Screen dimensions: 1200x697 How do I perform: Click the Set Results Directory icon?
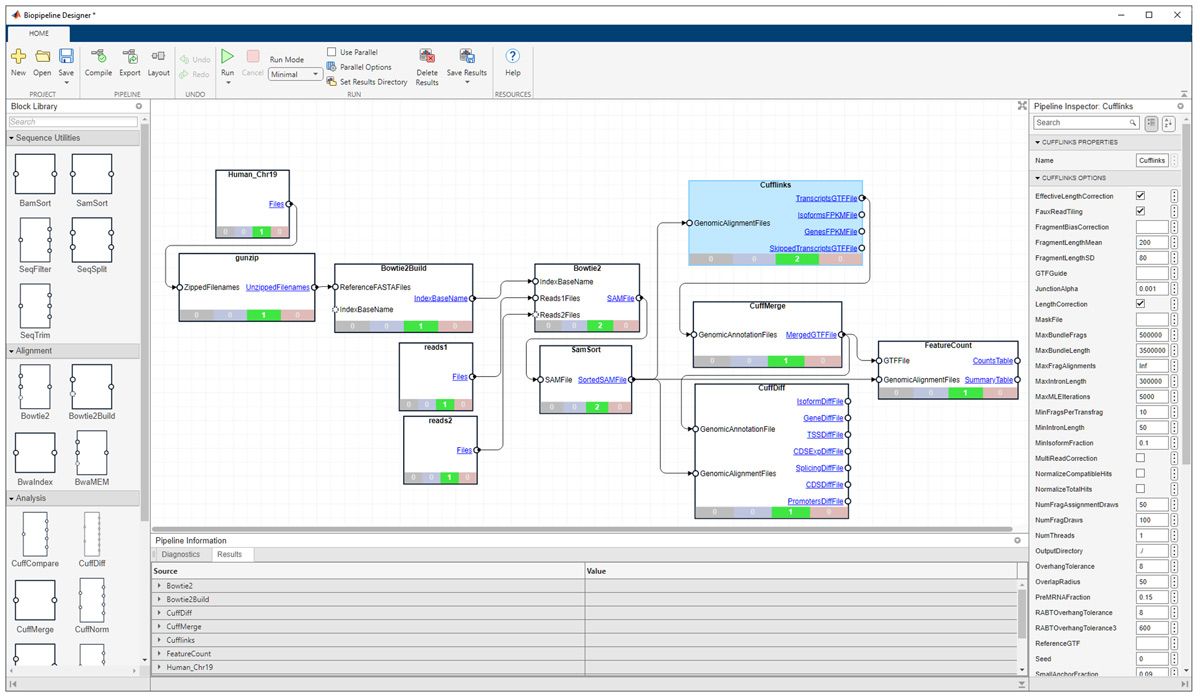333,82
